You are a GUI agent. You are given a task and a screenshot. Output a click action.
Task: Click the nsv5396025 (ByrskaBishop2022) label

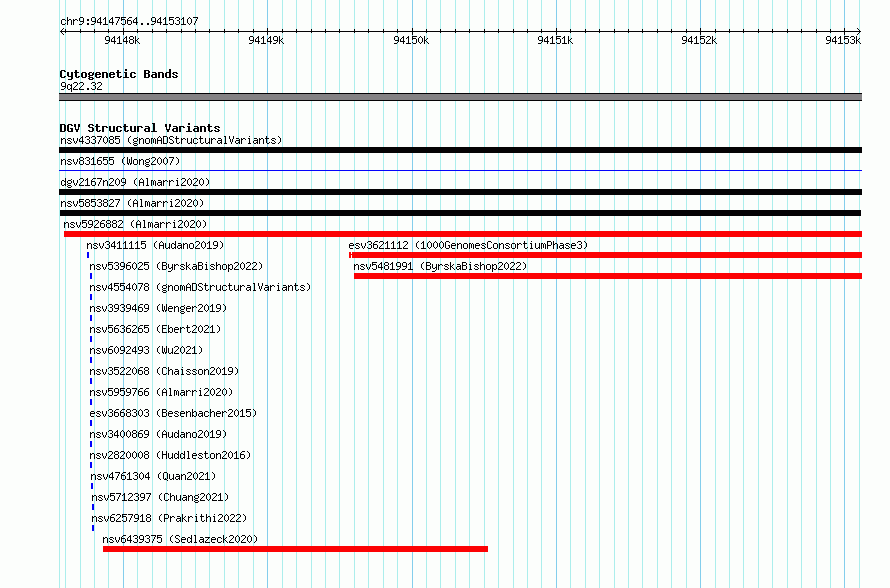(x=176, y=266)
